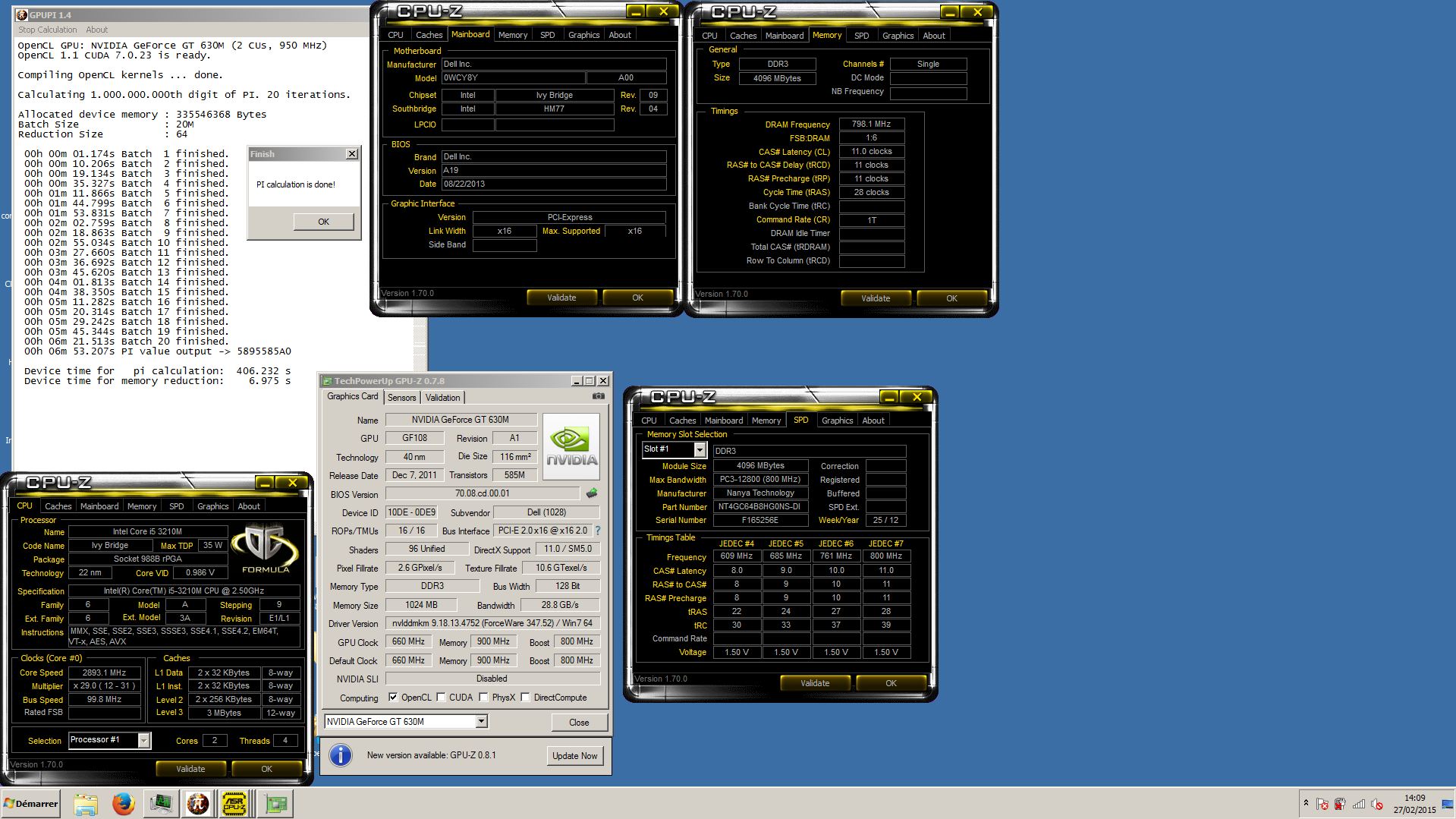
Task: Click the Core Speed 2893.1 MHz value
Action: pos(104,673)
